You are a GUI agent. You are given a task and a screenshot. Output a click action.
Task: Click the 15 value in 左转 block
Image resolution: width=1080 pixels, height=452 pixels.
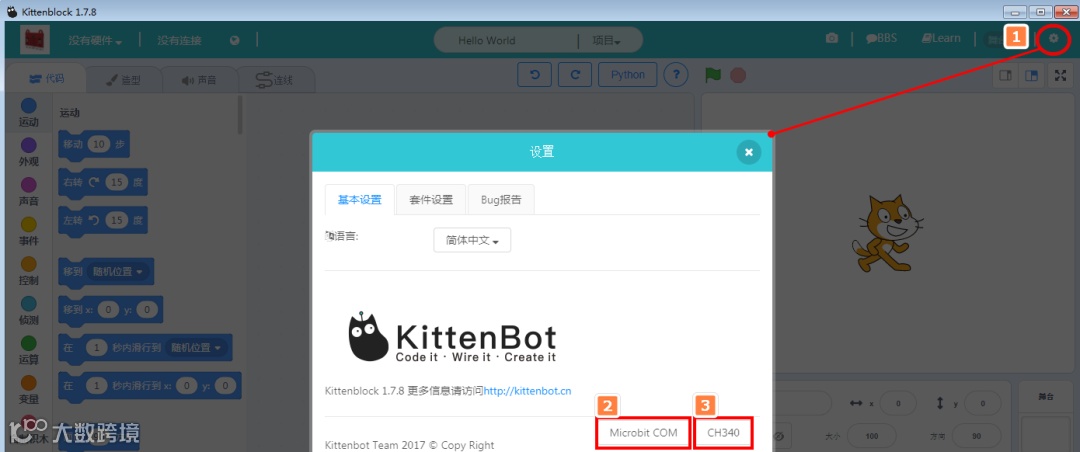tap(118, 220)
